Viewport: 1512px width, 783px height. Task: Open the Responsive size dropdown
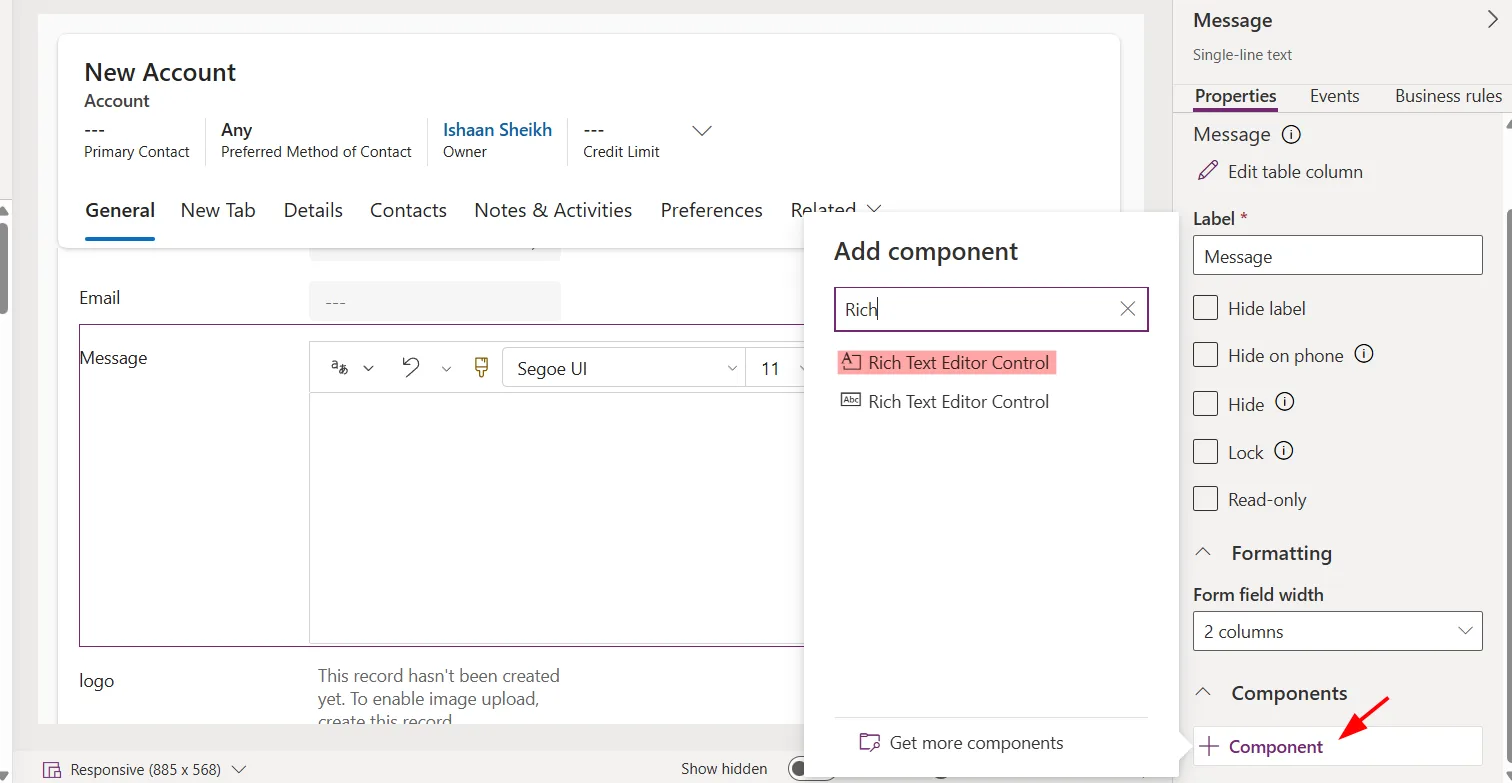pos(239,770)
